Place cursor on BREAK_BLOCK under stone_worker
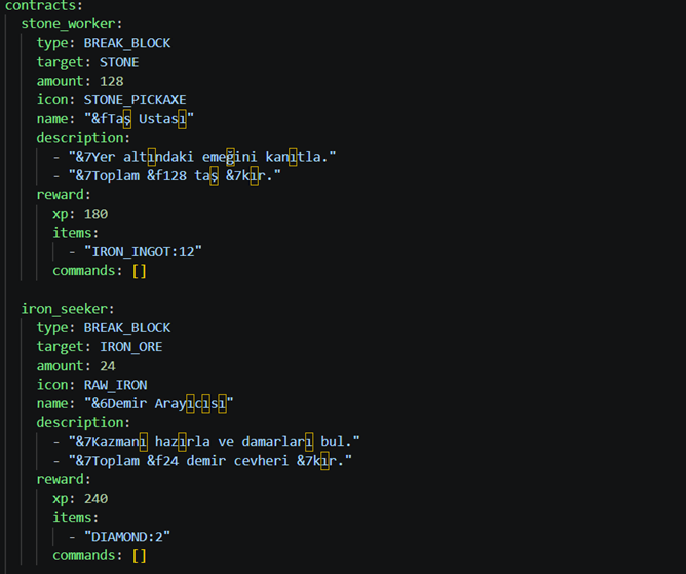Viewport: 686px width, 574px height. [x=127, y=43]
